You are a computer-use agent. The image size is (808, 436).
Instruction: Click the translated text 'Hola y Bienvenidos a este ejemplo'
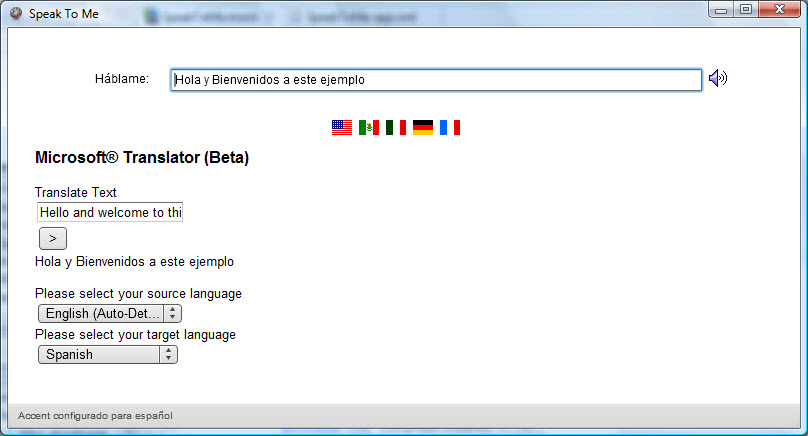tap(134, 262)
